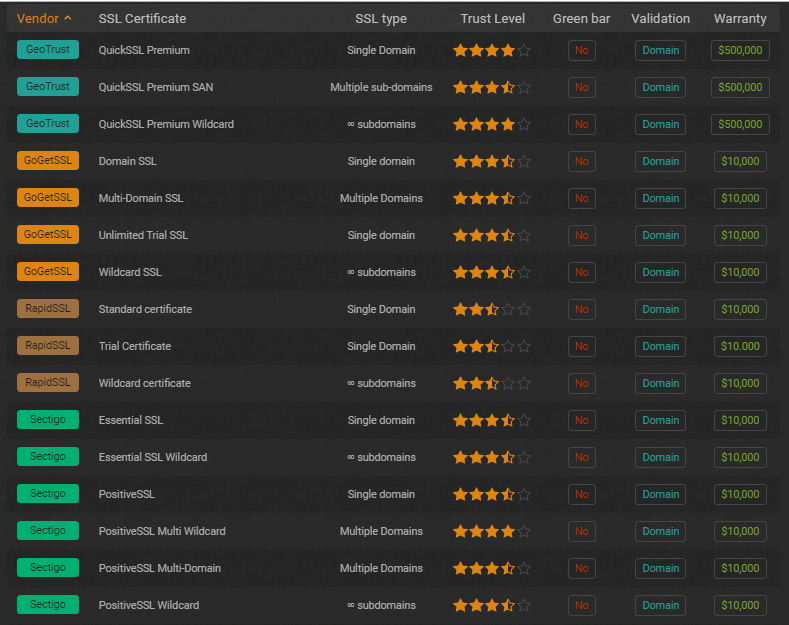The width and height of the screenshot is (789, 625).
Task: Click Multiple Domains cell in PositiveSSL Multi Wildcard row
Action: click(381, 531)
